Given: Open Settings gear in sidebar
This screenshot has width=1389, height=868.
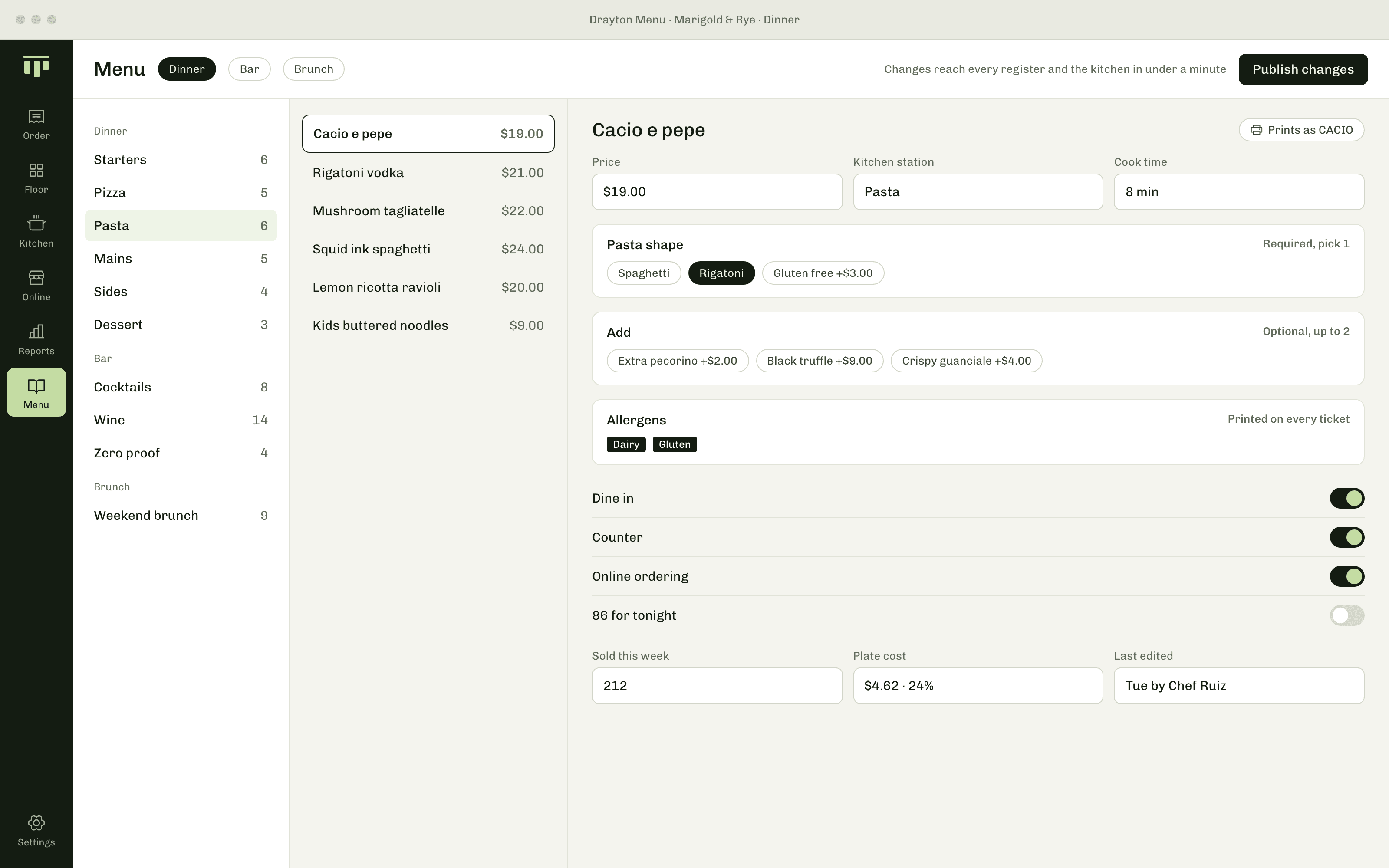Looking at the screenshot, I should [36, 830].
